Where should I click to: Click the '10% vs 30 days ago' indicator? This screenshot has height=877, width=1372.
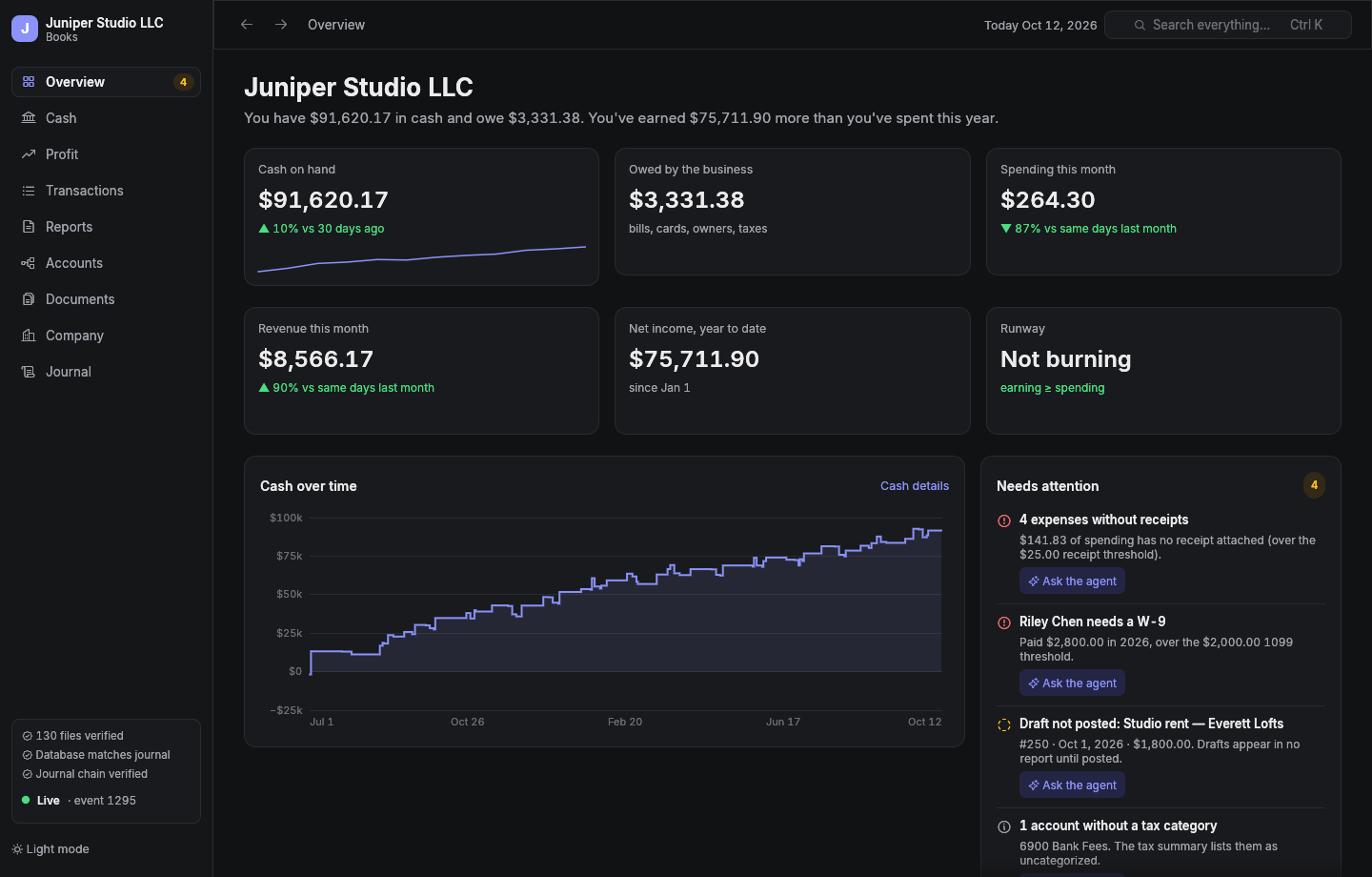(321, 229)
